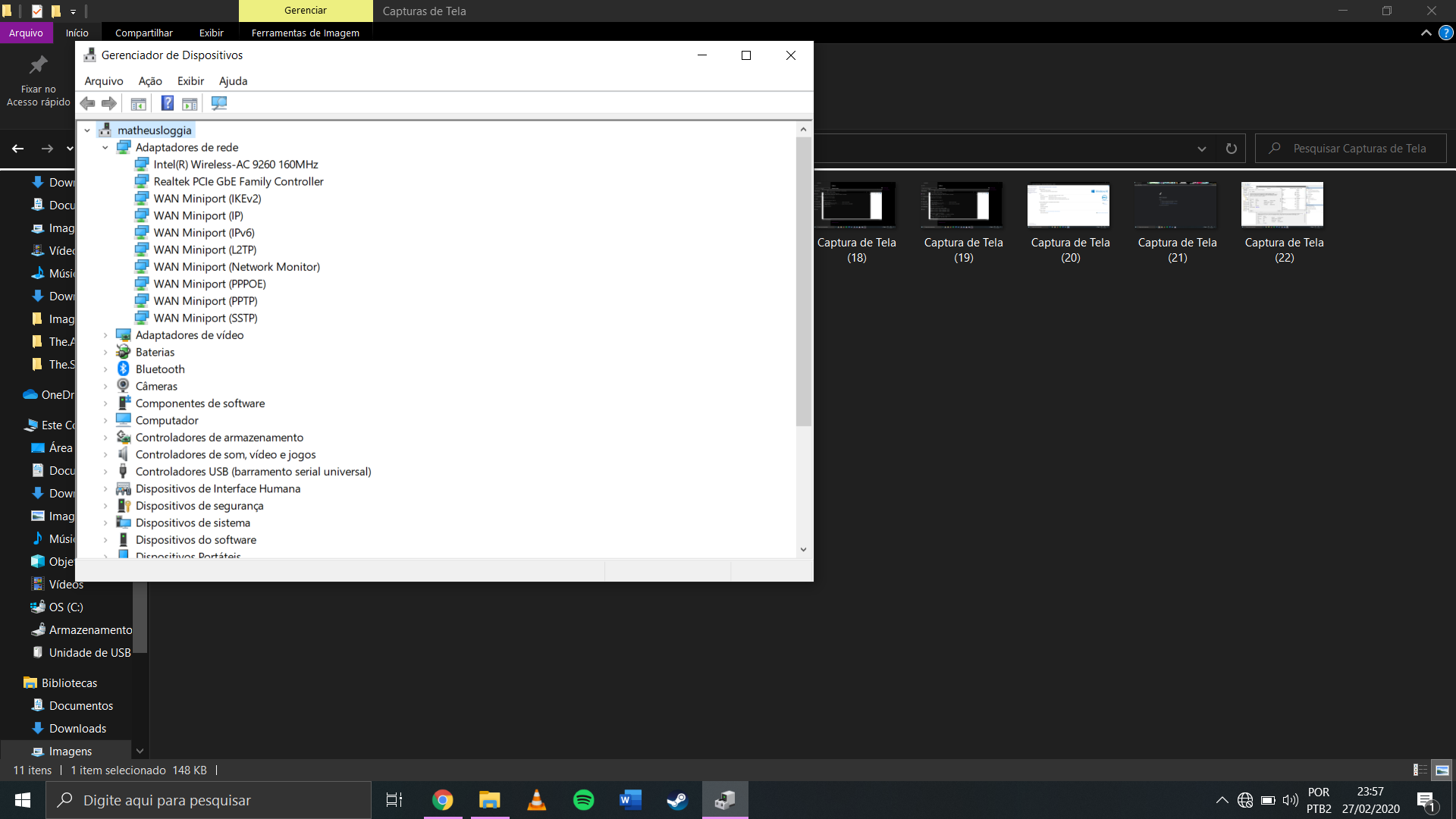The image size is (1456, 819).
Task: Open VLC from the taskbar
Action: click(536, 800)
